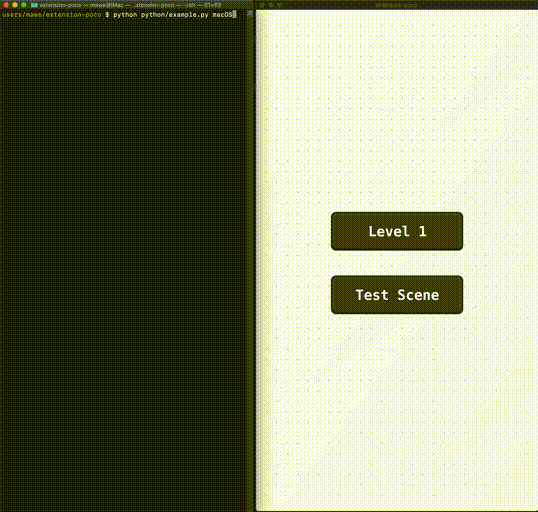Click the dollar sign prompt symbol
The width and height of the screenshot is (538, 512).
click(x=107, y=14)
